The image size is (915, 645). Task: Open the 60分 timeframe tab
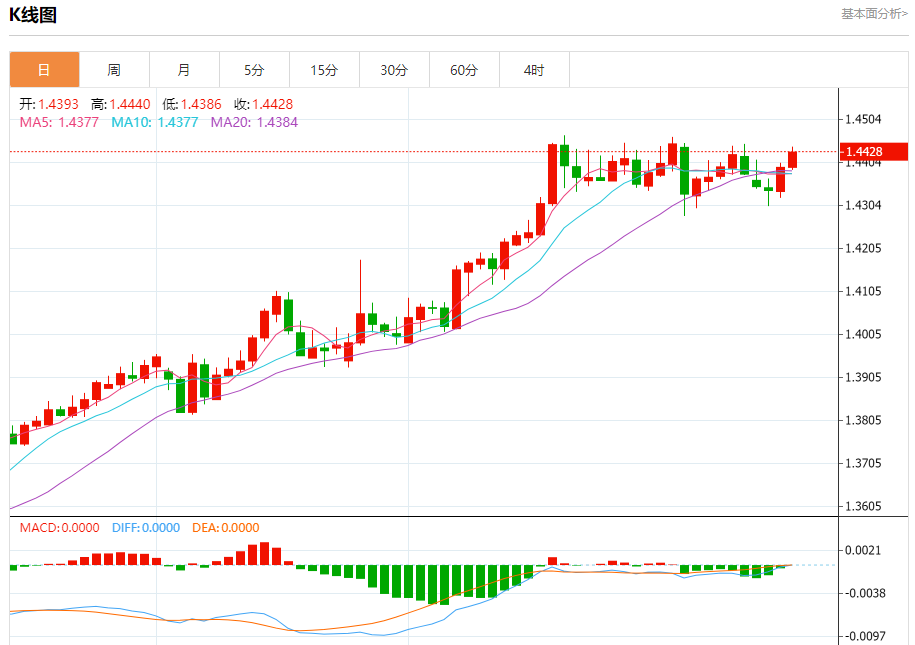(465, 70)
